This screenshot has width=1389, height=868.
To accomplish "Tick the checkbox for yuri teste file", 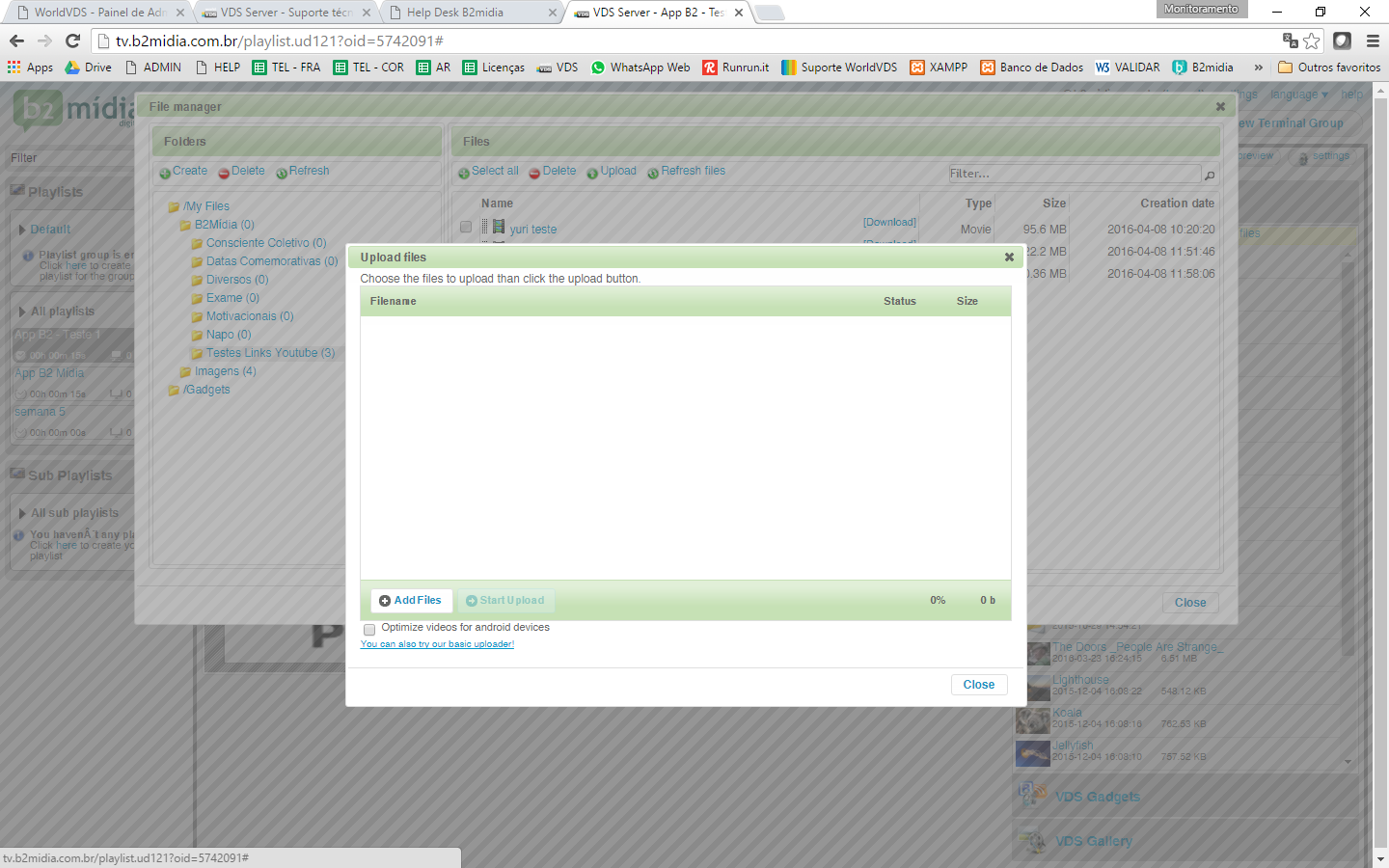I will tap(466, 228).
